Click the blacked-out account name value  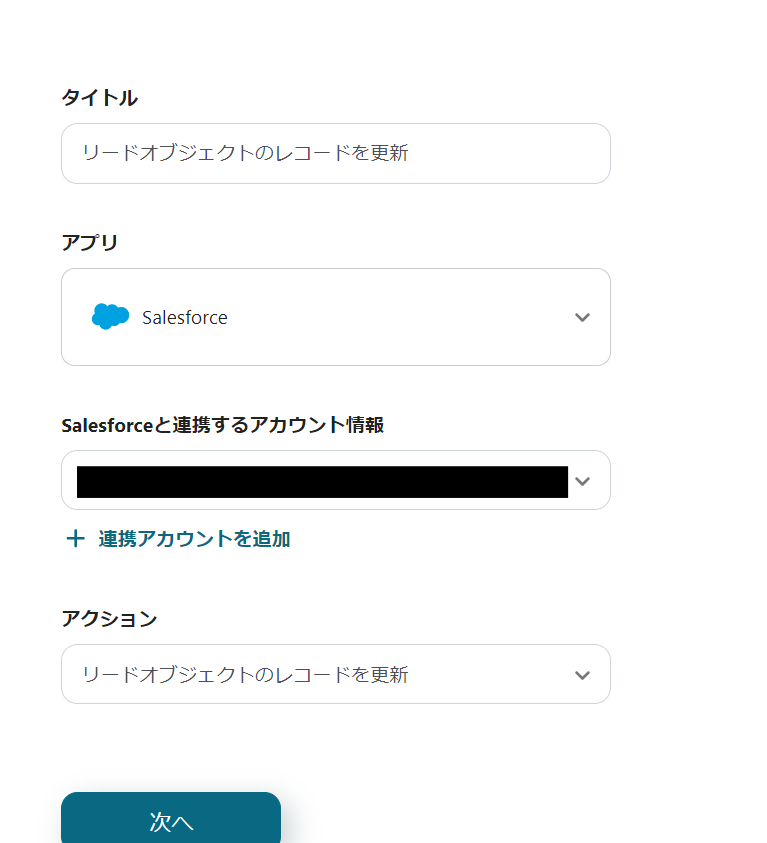322,481
